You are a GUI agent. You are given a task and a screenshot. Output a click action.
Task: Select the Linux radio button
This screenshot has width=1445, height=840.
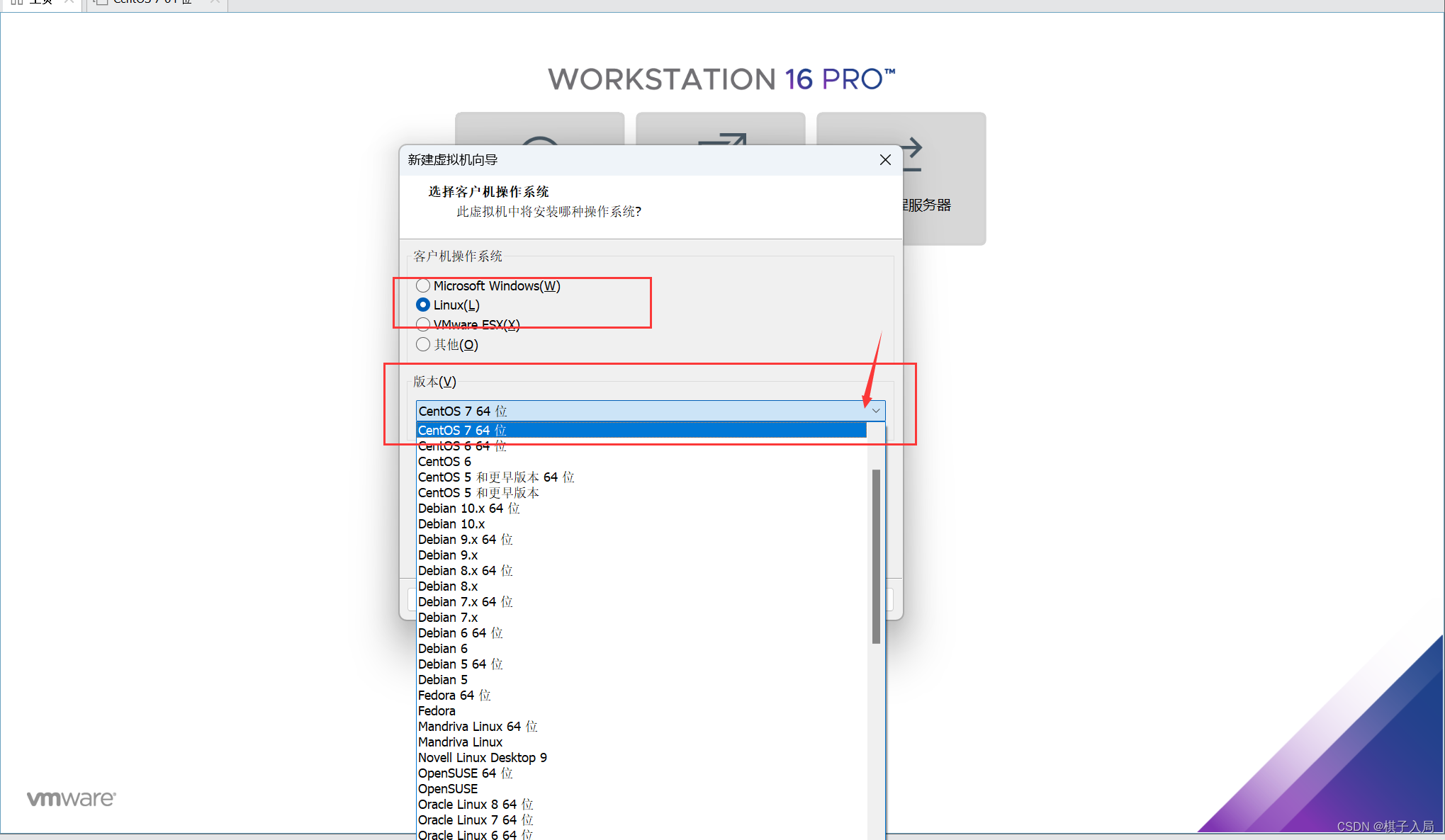tap(423, 305)
